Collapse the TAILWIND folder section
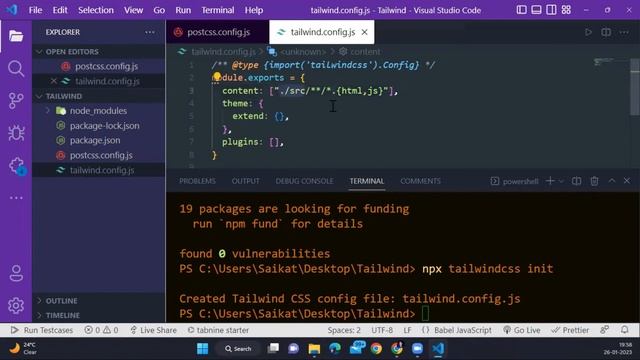The height and width of the screenshot is (360, 640). 99,96
